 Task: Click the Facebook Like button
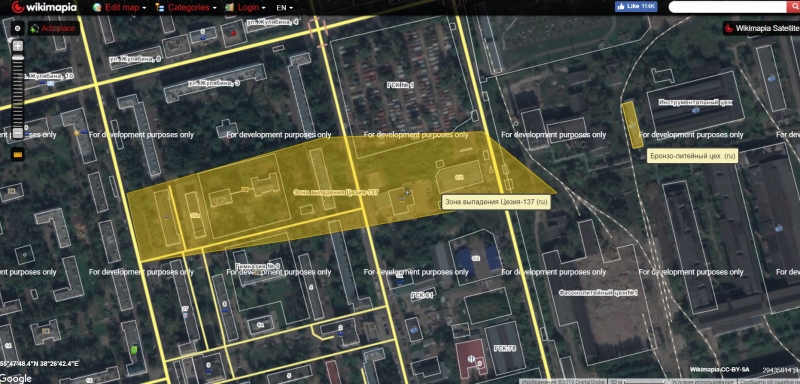[636, 7]
